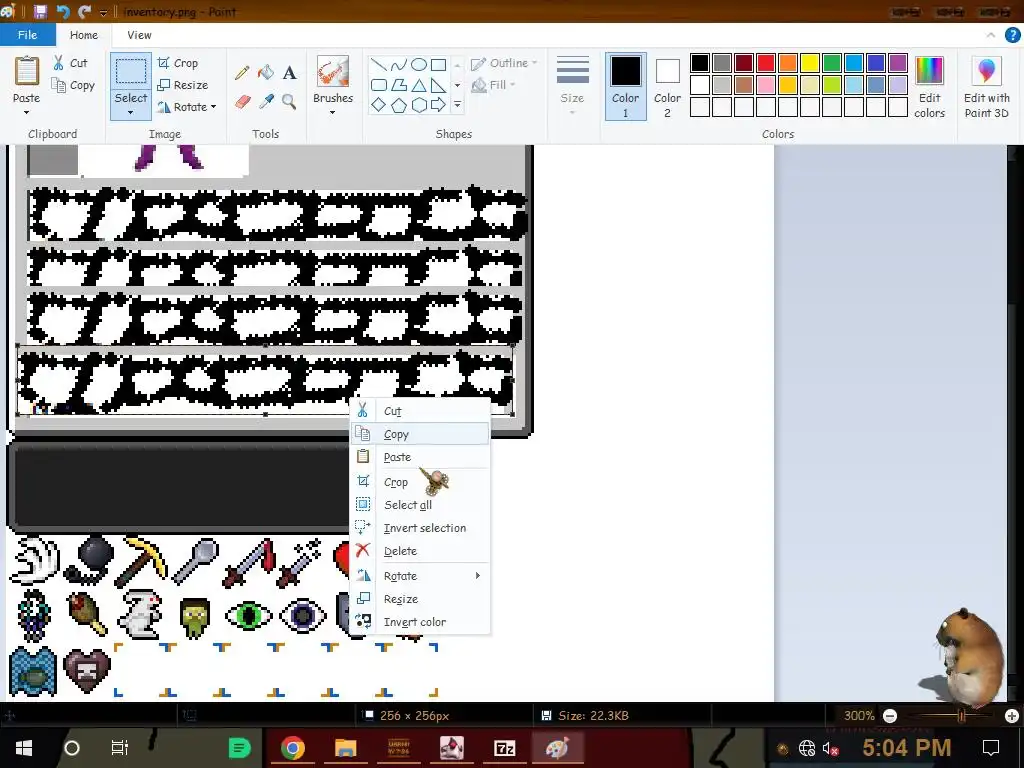
Task: Choose Copy from the context menu
Action: [420, 434]
